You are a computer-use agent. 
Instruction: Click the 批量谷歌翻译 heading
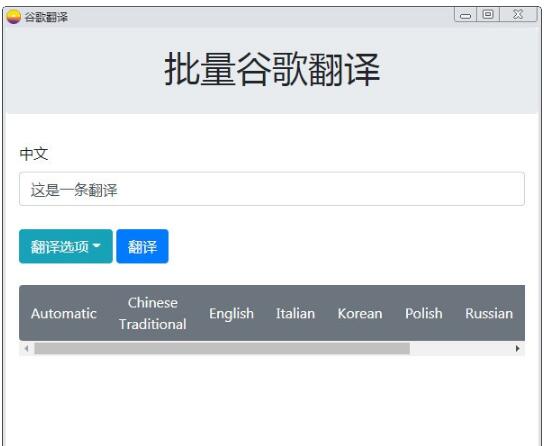[272, 69]
